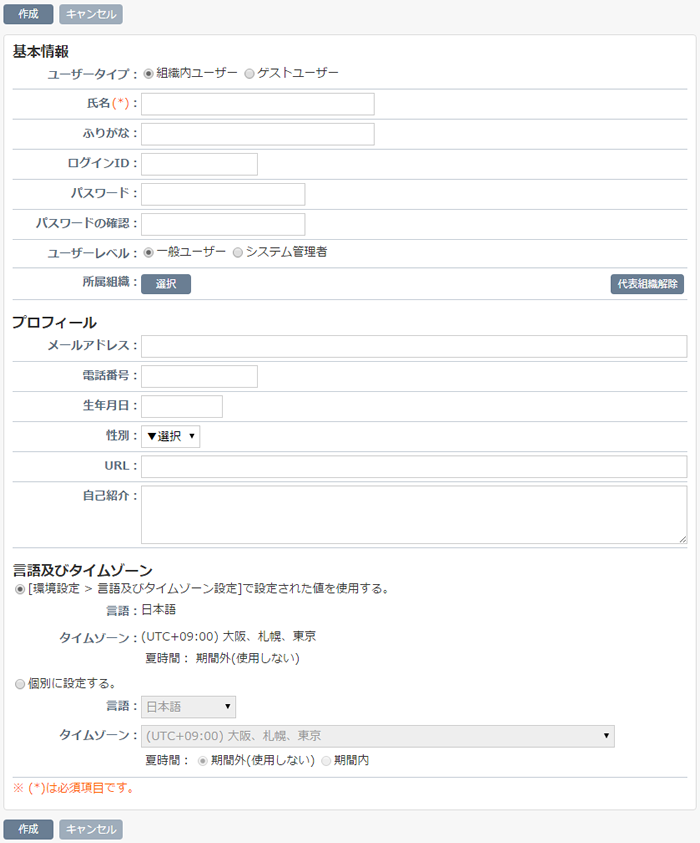Image resolution: width=700 pixels, height=843 pixels.
Task: Click the 氏名 input field
Action: pyautogui.click(x=257, y=104)
